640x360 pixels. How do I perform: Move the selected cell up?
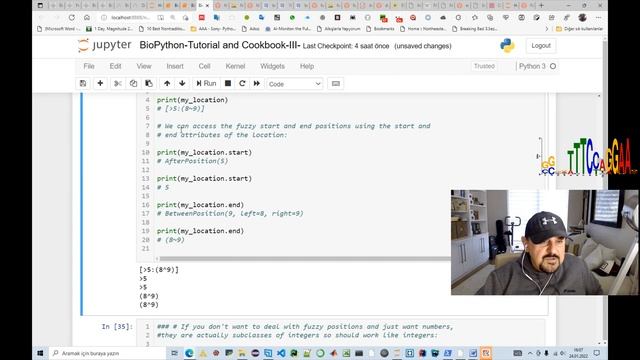pos(167,83)
